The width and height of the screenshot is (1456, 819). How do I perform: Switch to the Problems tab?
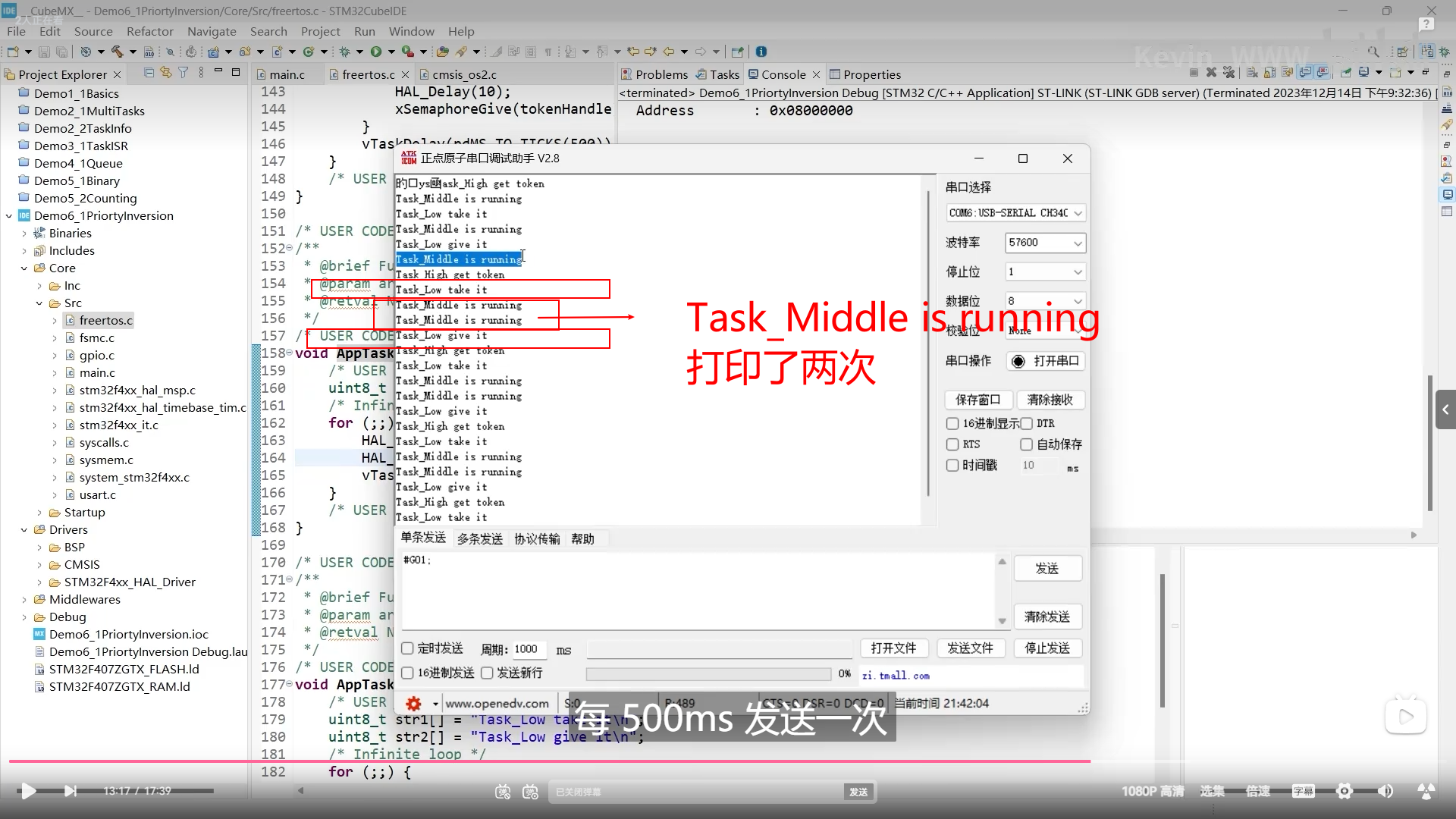click(654, 74)
